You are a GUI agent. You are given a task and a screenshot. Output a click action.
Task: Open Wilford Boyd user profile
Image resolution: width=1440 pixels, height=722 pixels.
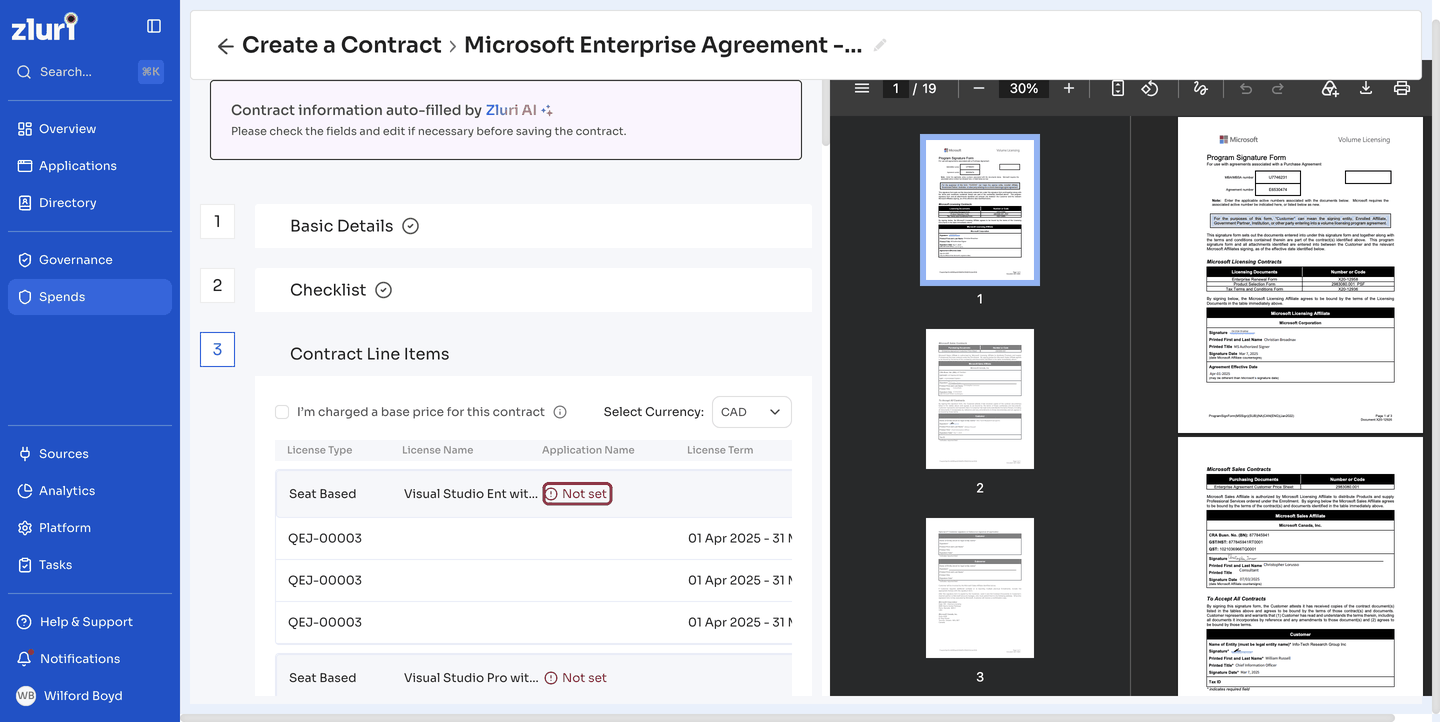[90, 696]
